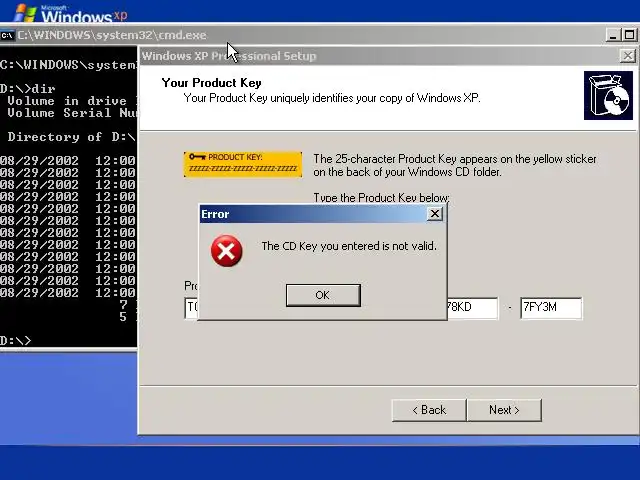
Task: Click the Next button in Setup
Action: coord(504,410)
